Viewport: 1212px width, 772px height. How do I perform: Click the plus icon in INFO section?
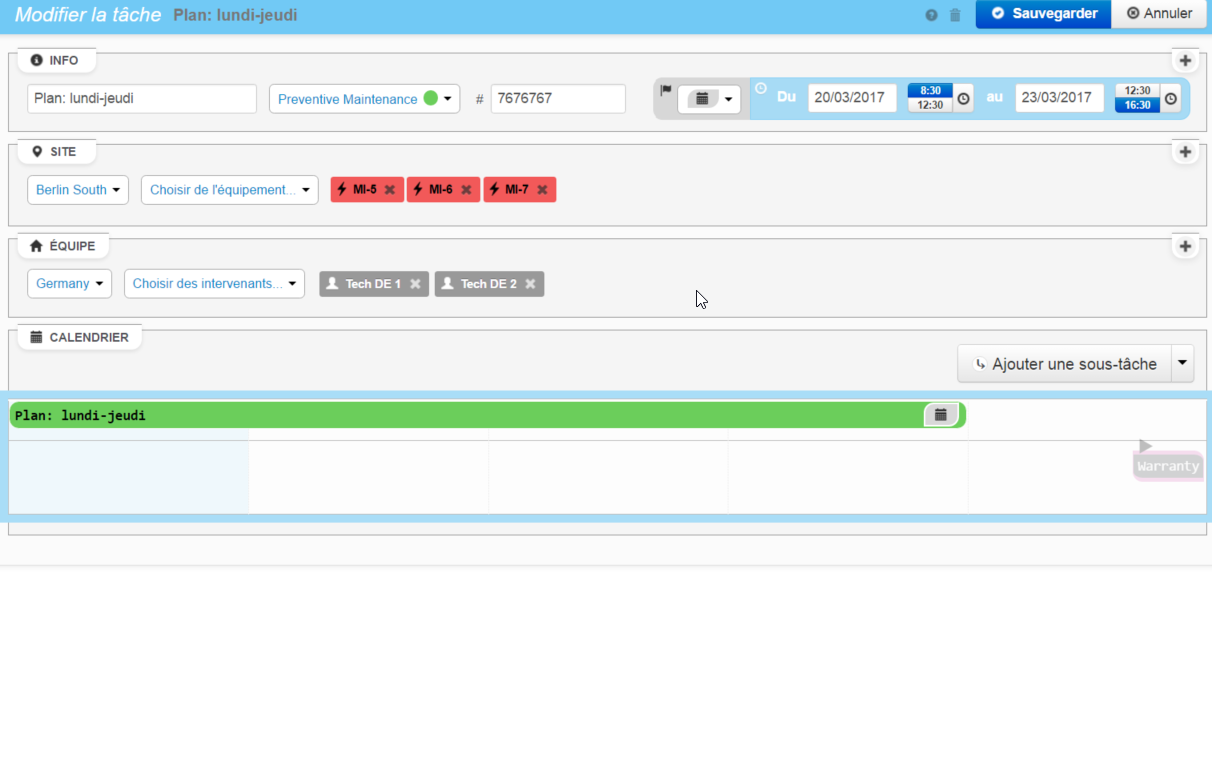pyautogui.click(x=1185, y=60)
